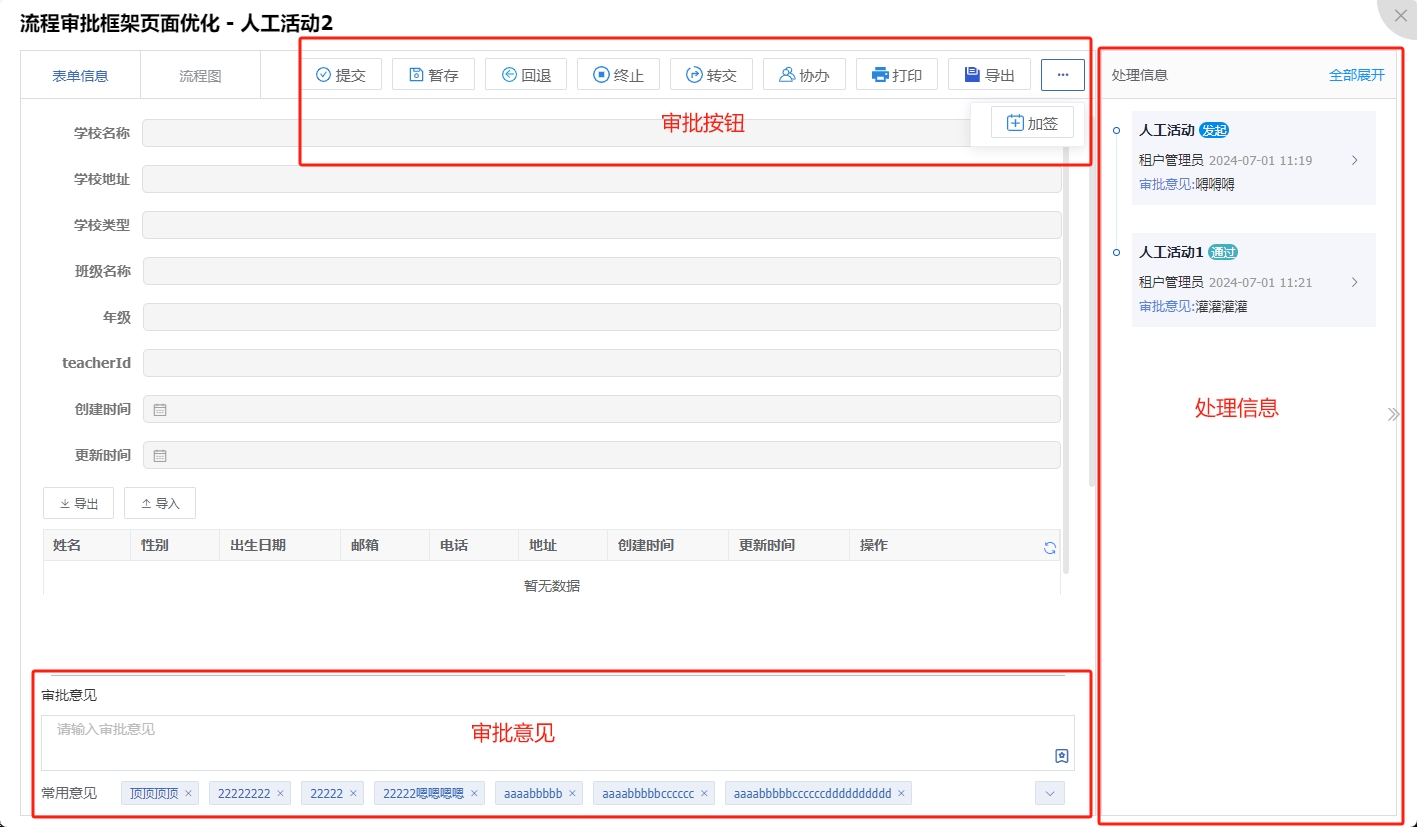Image resolution: width=1417 pixels, height=827 pixels.
Task: Open the ... more actions dropdown
Action: point(1062,73)
